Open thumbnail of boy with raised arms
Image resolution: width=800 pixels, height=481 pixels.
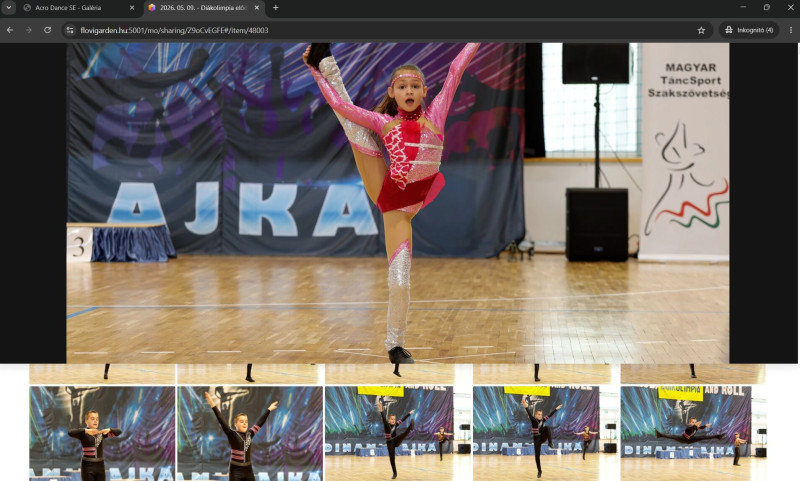pos(250,434)
